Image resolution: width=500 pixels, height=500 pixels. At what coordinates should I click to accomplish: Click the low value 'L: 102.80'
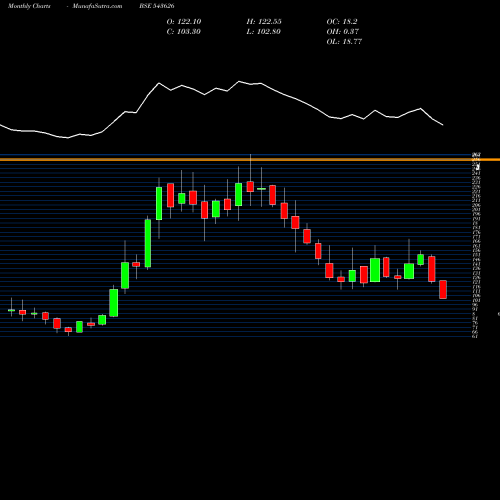pyautogui.click(x=264, y=32)
